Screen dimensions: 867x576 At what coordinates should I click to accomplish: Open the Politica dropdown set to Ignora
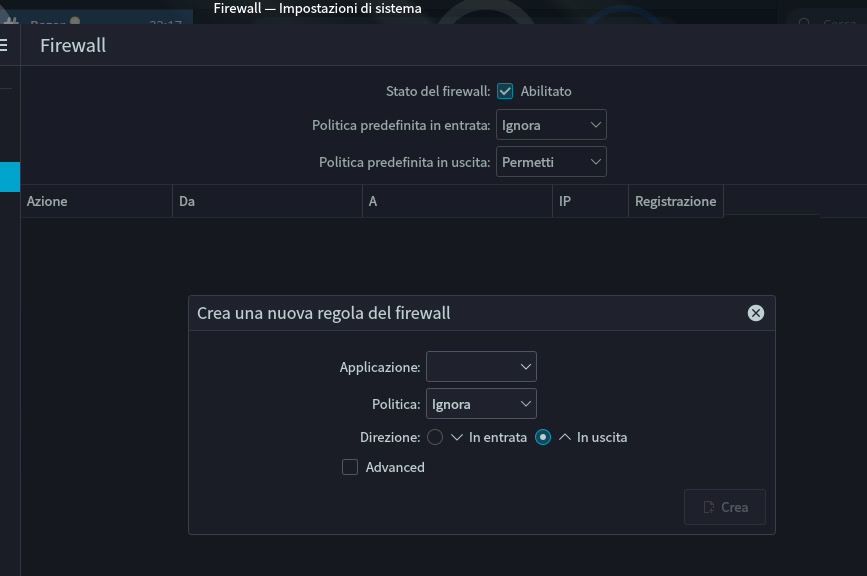click(x=481, y=404)
